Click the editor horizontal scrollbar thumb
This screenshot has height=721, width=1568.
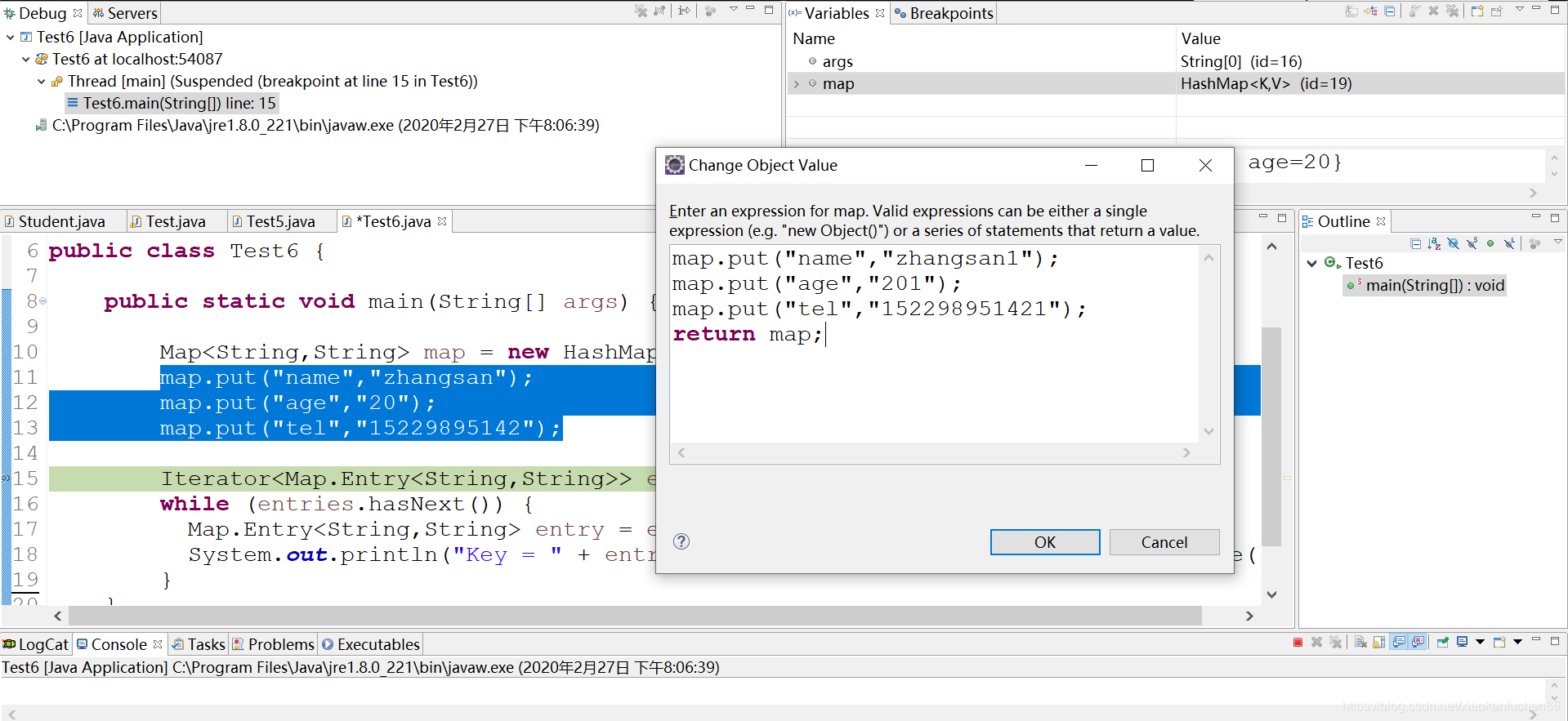click(x=635, y=615)
